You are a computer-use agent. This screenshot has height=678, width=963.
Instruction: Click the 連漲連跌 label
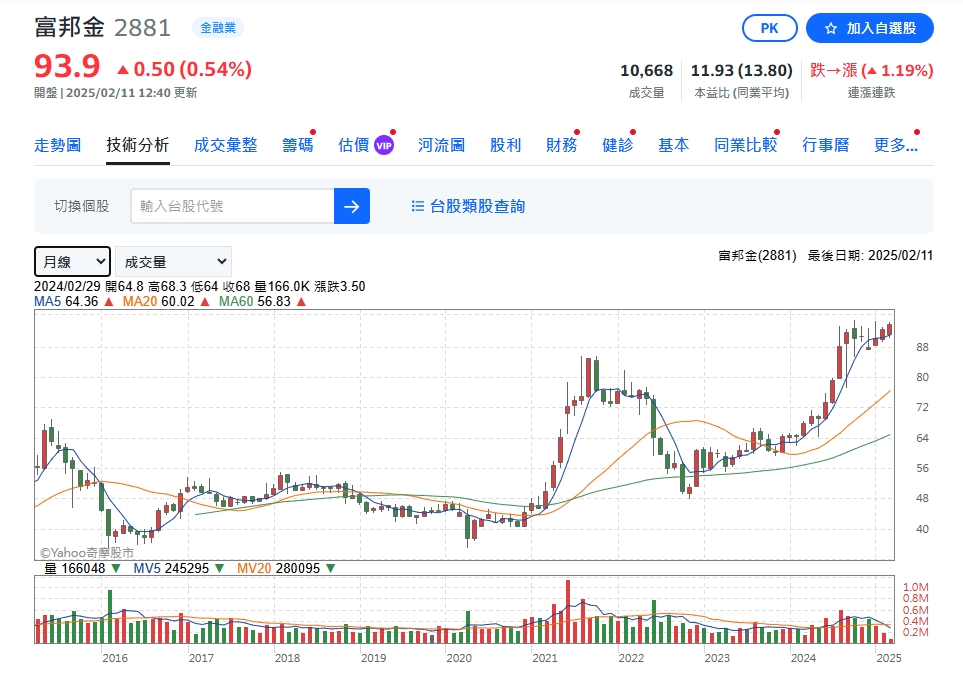(871, 93)
